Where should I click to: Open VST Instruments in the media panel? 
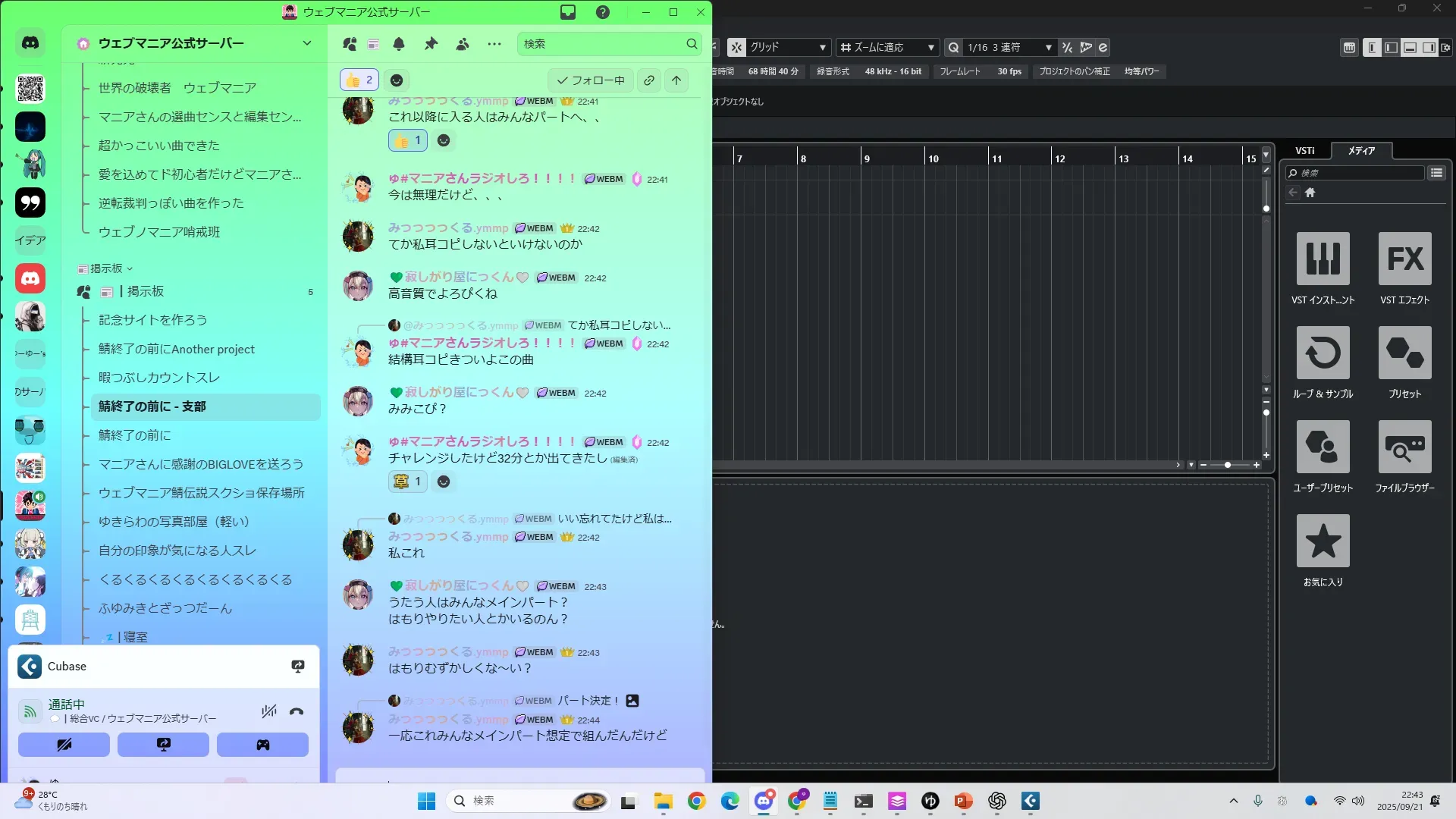(1323, 259)
